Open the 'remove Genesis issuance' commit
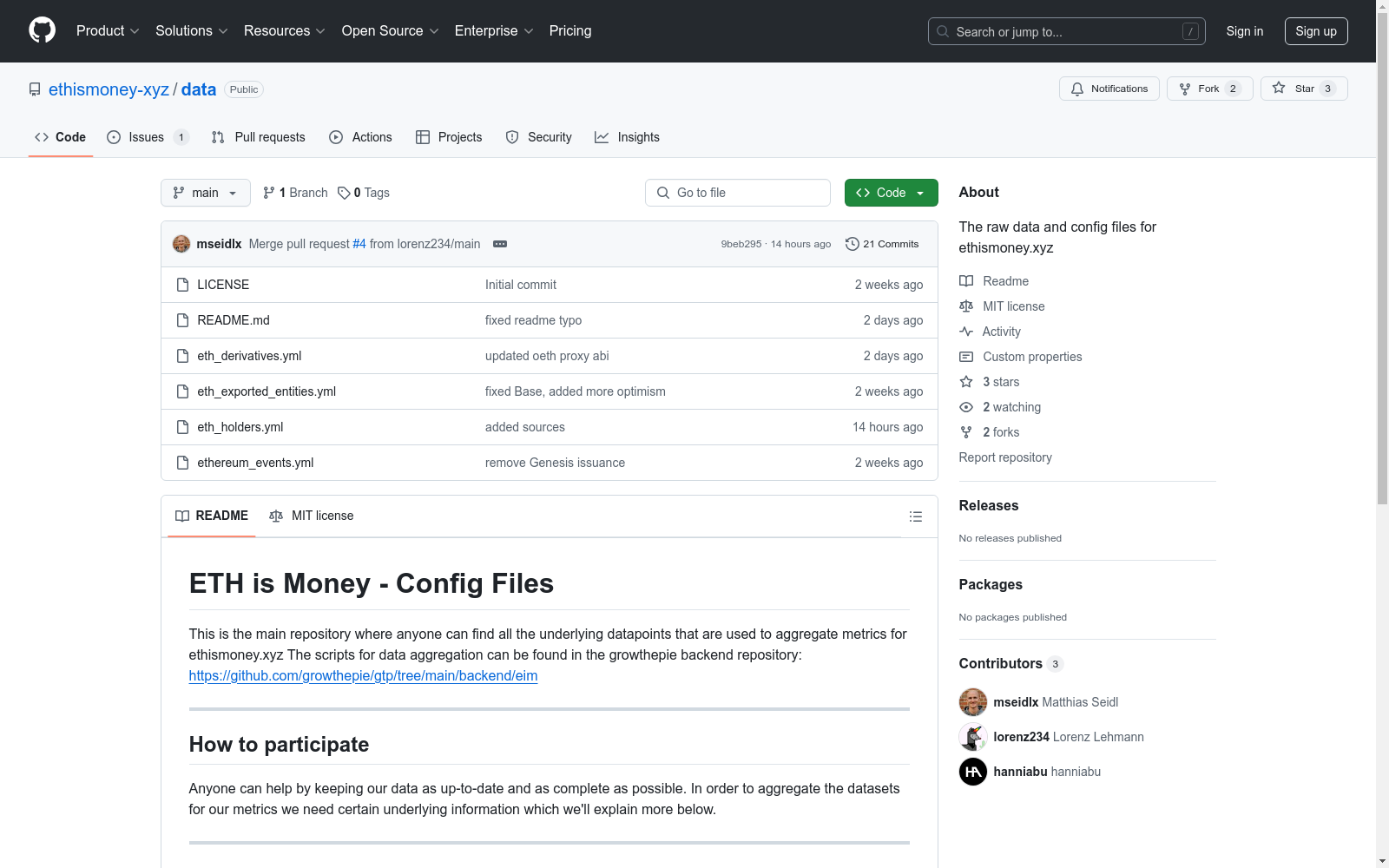Viewport: 1389px width, 868px height. (555, 463)
